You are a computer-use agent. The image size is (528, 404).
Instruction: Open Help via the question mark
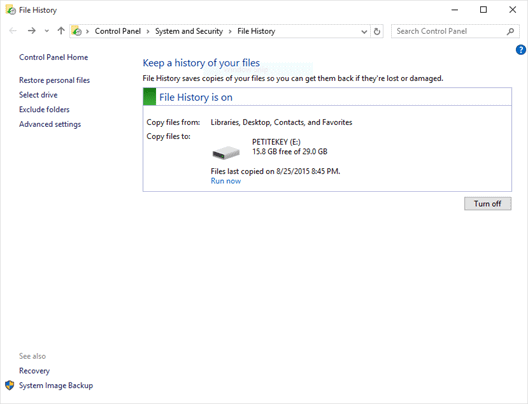point(521,50)
